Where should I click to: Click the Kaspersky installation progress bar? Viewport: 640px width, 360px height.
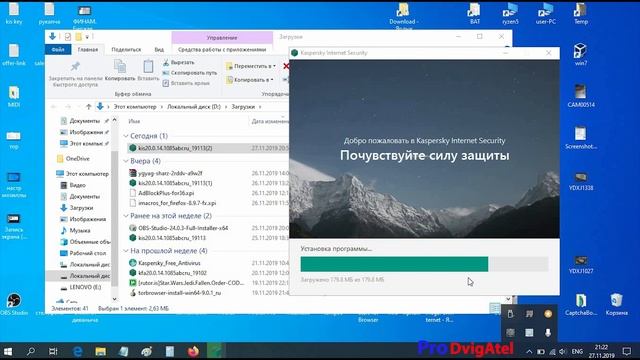[424, 264]
